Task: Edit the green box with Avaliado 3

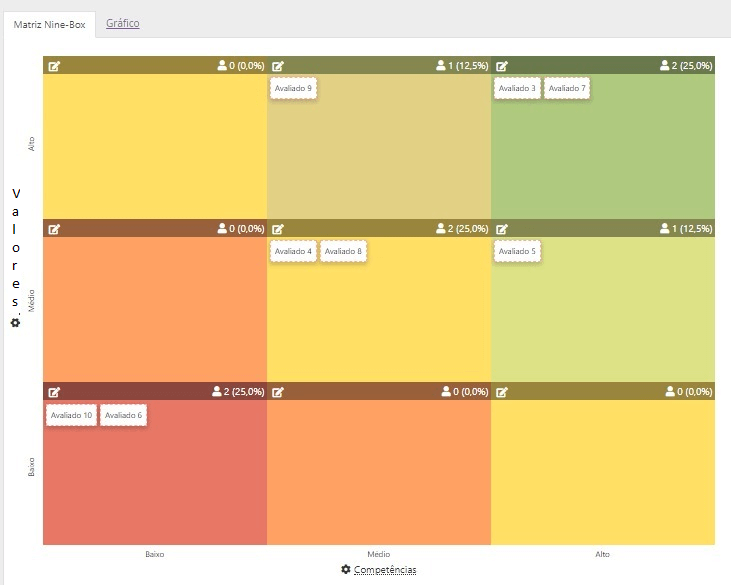Action: [x=502, y=66]
